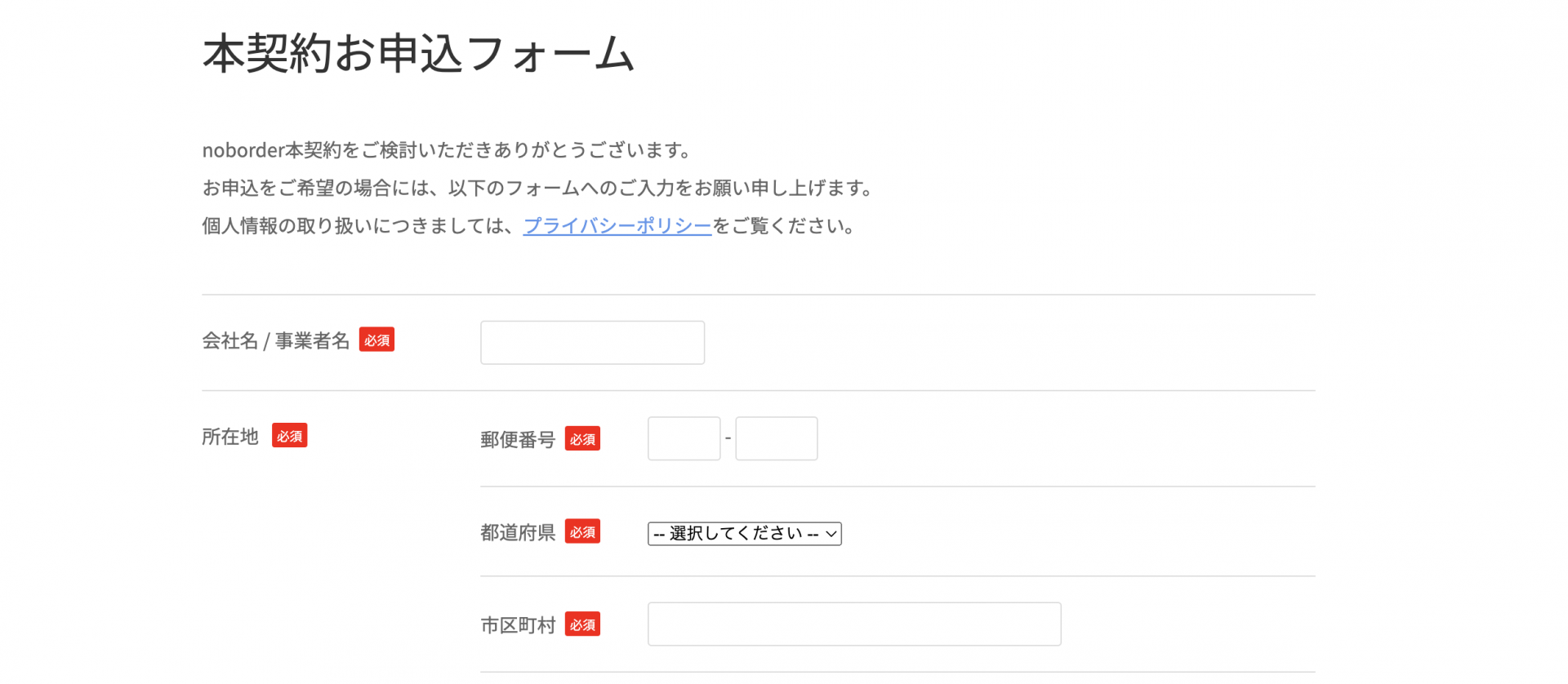The image size is (1568, 684).
Task: Click the 市区町村 city input field
Action: click(x=853, y=624)
